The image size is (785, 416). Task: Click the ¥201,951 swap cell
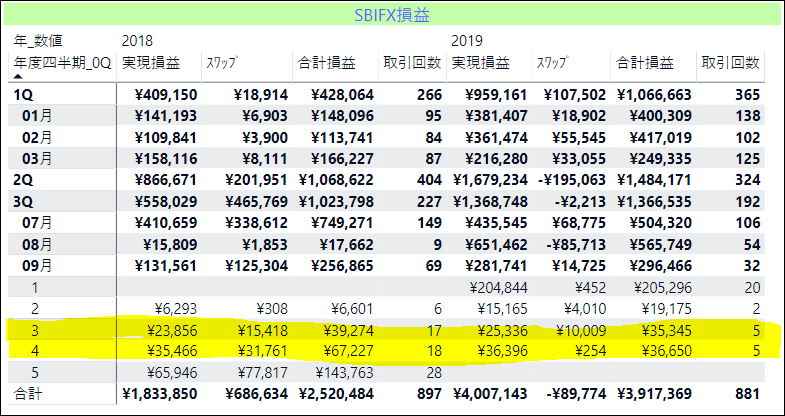pyautogui.click(x=256, y=180)
